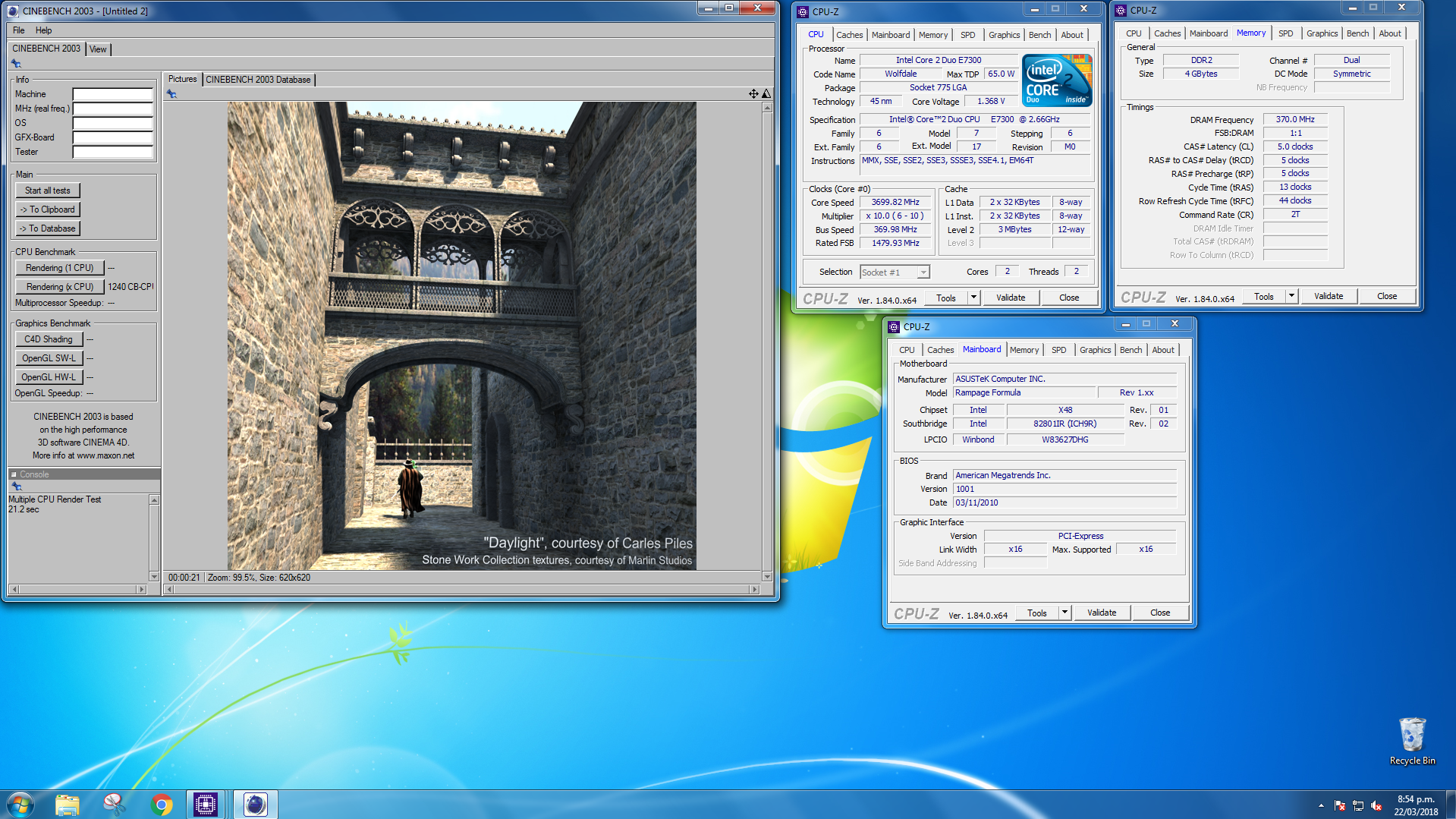Screen dimensions: 1456x819
Task: Open the SPD tab in the CPU-Z Memory window
Action: (x=1285, y=33)
